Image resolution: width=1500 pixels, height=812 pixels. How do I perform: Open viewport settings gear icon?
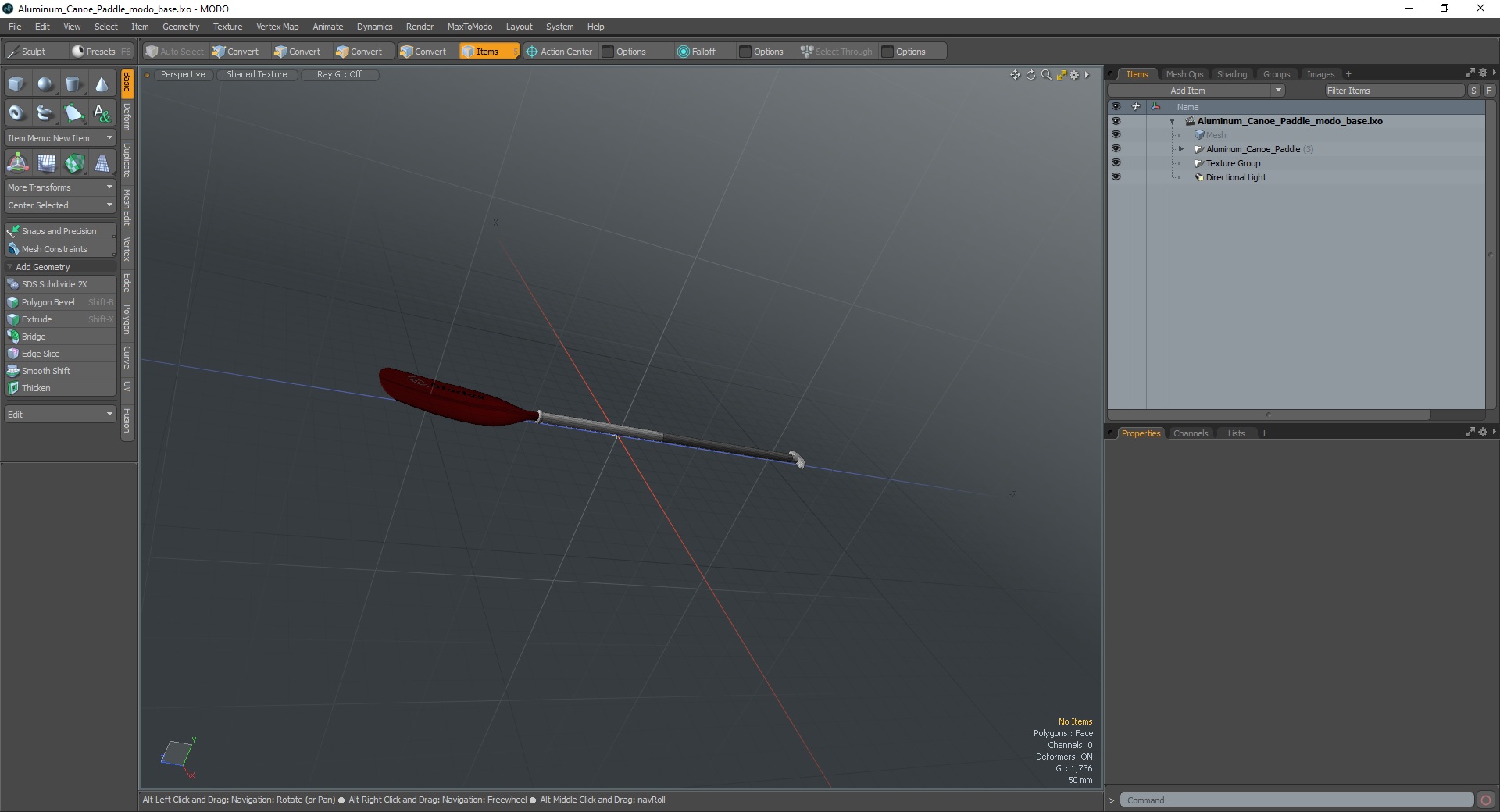pos(1074,75)
